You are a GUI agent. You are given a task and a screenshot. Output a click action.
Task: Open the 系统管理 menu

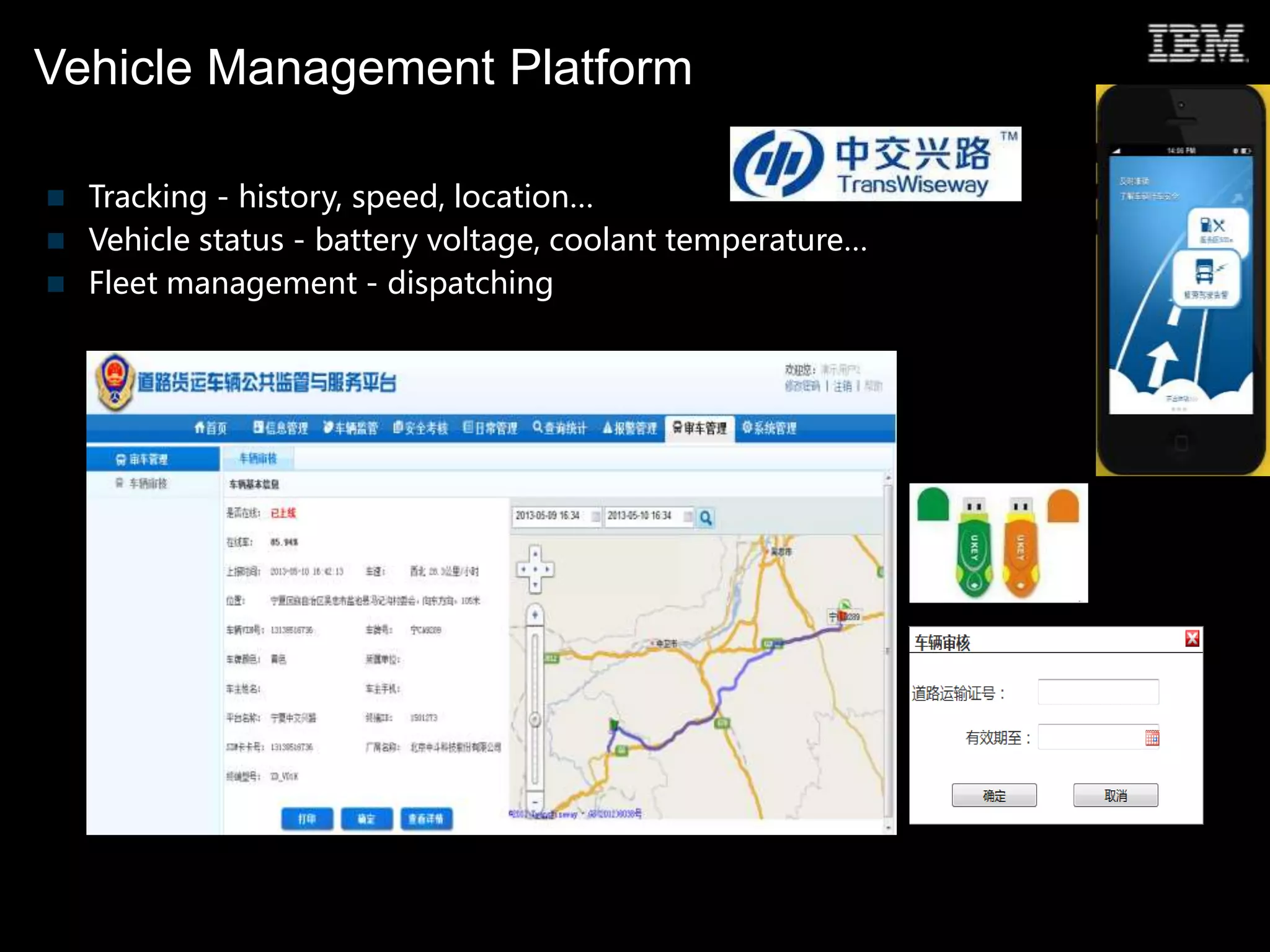769,428
